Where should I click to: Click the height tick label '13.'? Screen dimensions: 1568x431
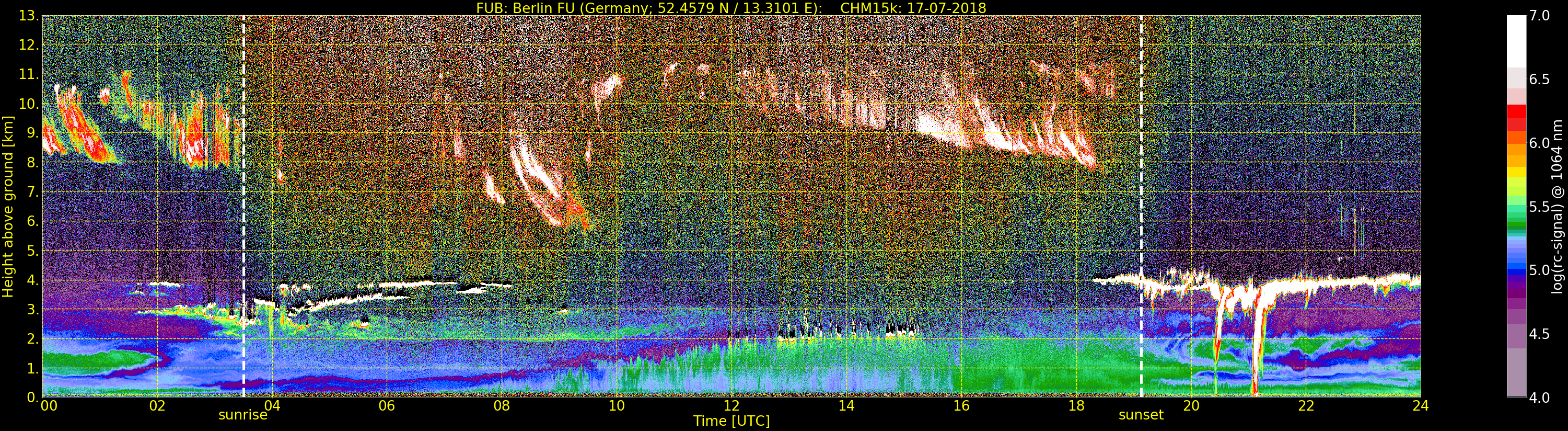(29, 16)
